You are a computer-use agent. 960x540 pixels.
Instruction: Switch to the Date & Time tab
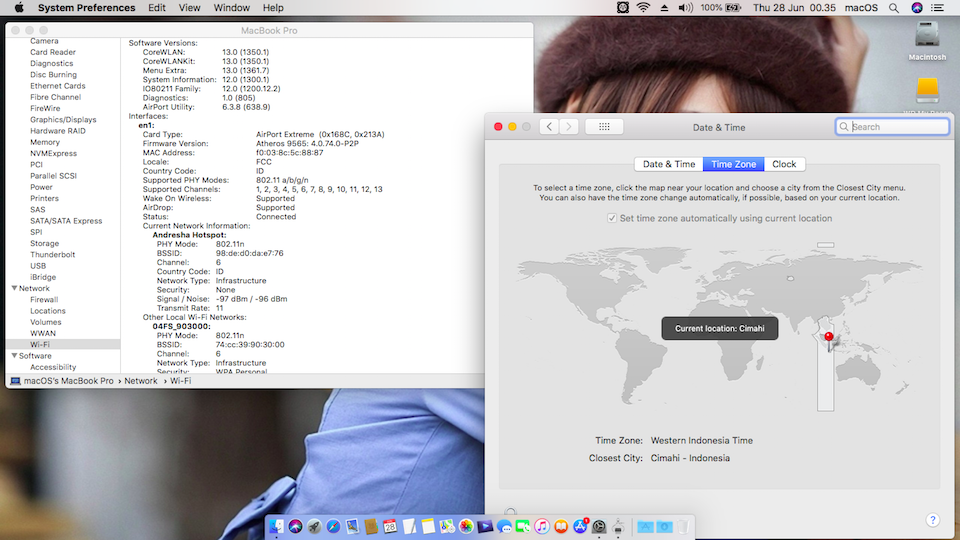pos(669,164)
